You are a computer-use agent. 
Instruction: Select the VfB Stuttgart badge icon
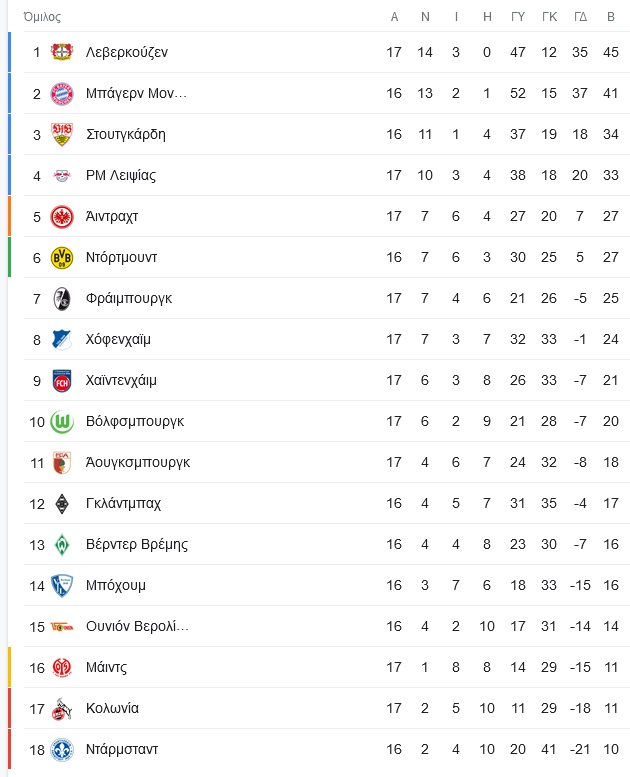click(62, 134)
